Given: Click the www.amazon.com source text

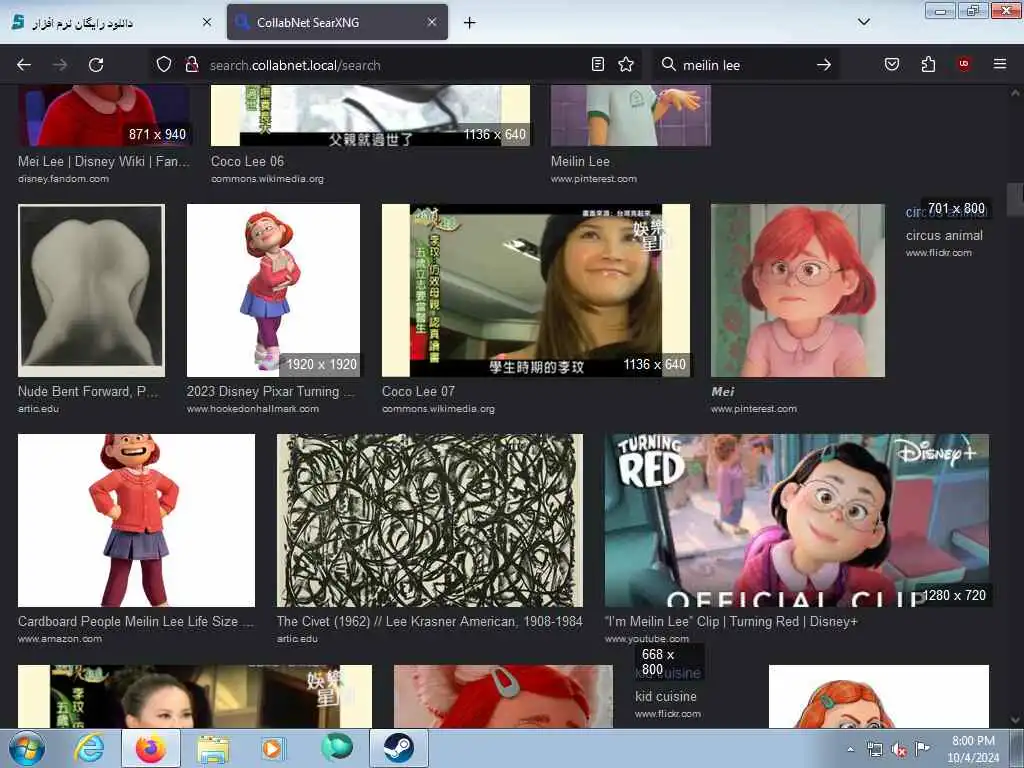Looking at the screenshot, I should pos(60,639).
